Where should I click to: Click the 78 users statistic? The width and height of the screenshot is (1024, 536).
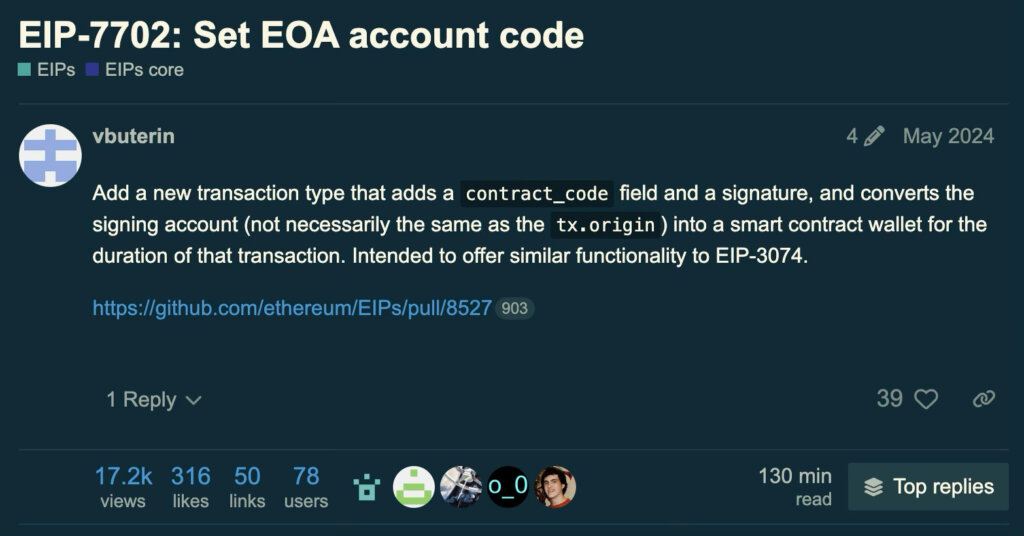(306, 487)
